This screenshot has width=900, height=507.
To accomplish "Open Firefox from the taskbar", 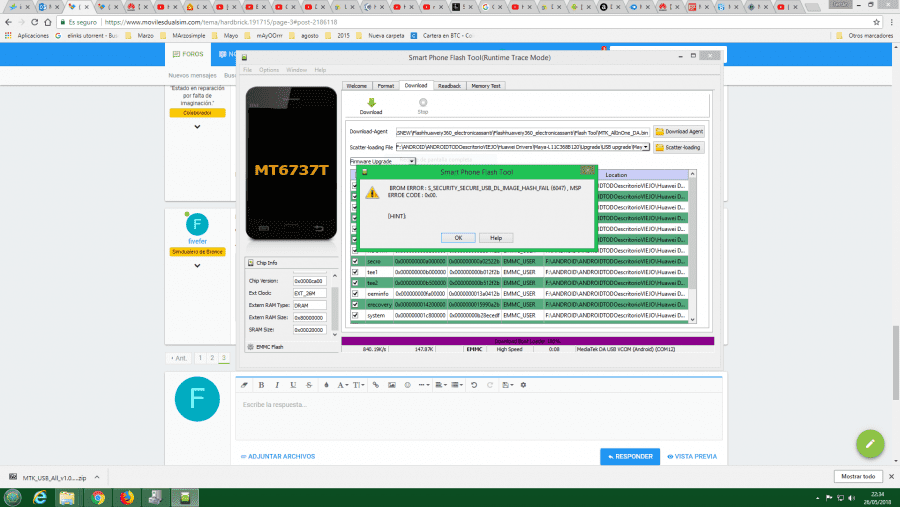I will click(x=127, y=497).
